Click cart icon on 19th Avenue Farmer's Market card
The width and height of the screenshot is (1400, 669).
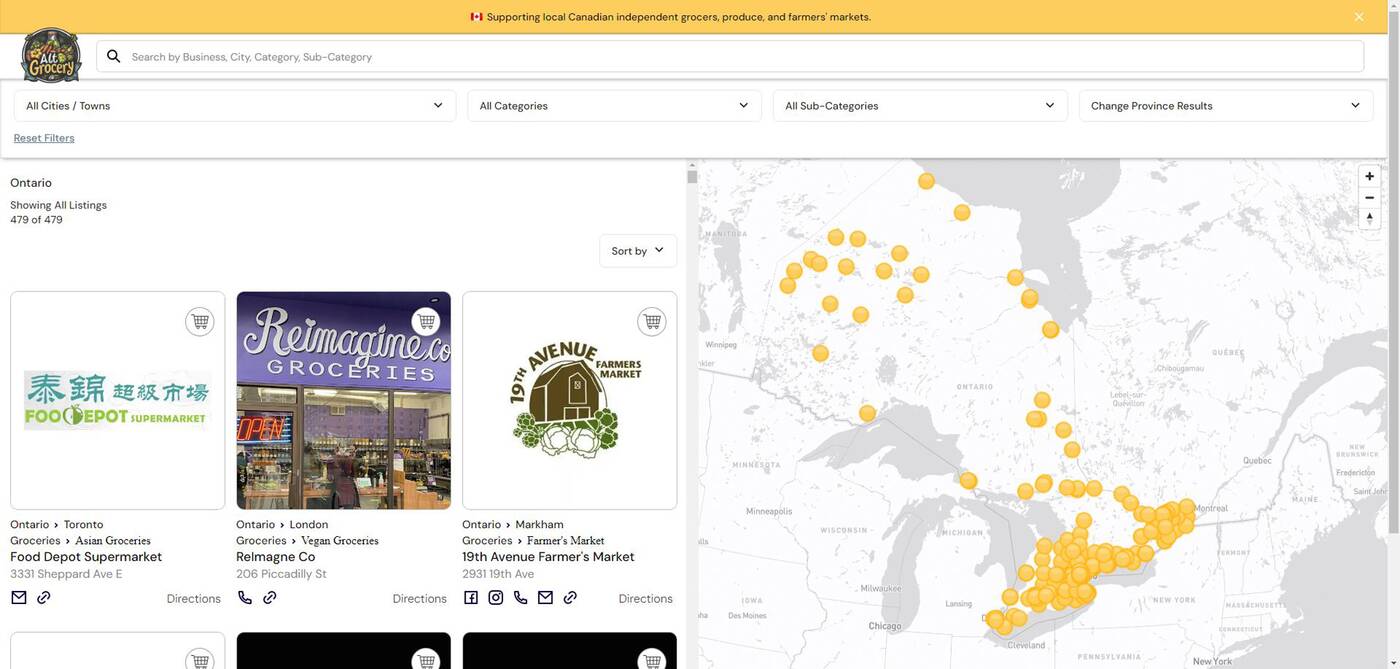click(x=652, y=322)
